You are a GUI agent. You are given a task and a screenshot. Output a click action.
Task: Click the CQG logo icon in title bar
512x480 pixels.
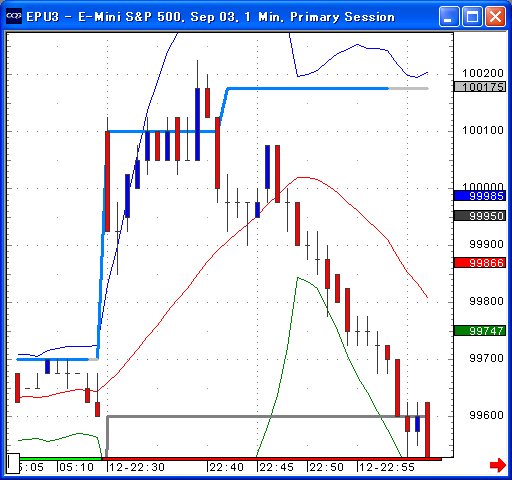[14, 16]
